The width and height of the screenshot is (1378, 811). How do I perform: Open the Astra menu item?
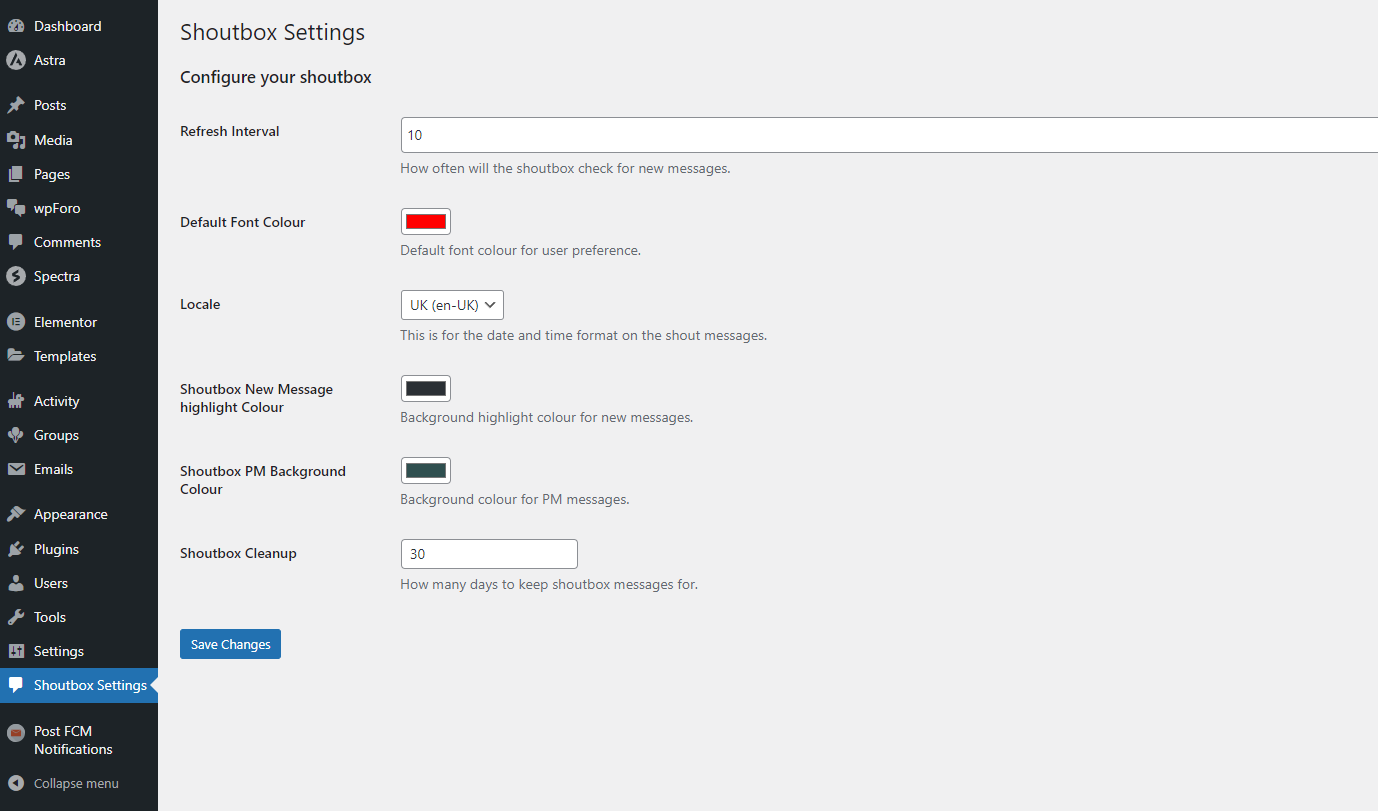point(79,60)
